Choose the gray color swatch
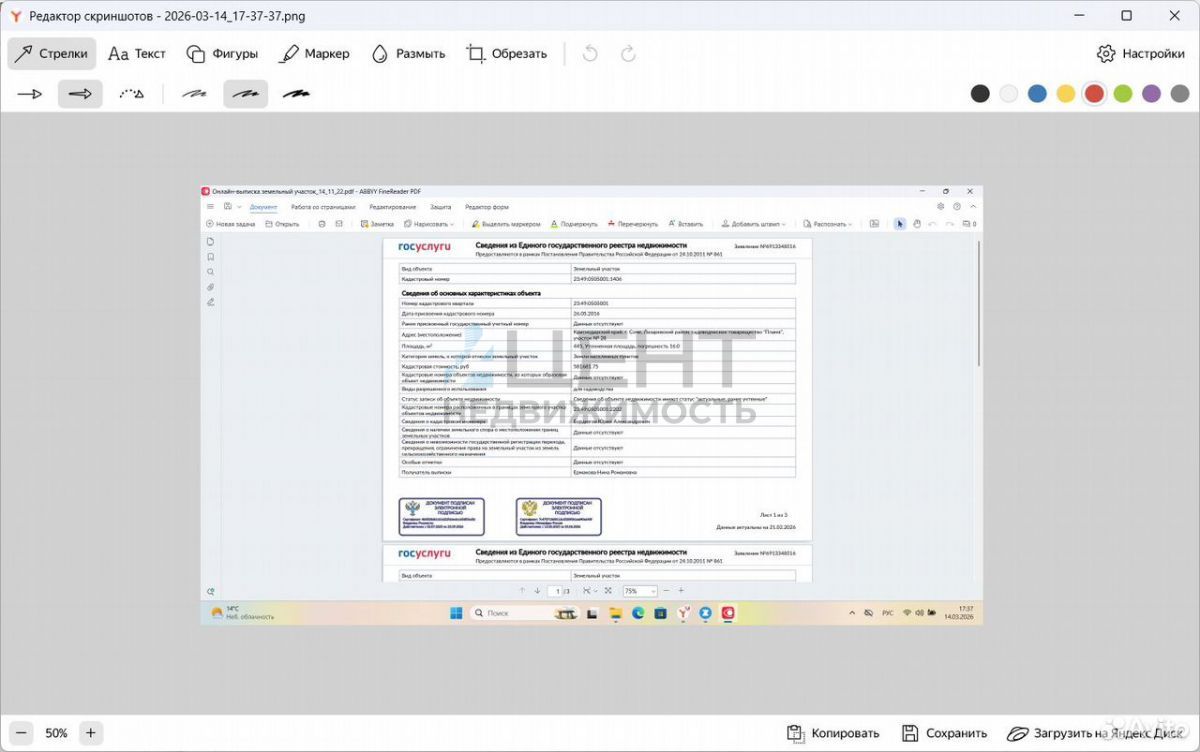The height and width of the screenshot is (752, 1200). point(1180,93)
